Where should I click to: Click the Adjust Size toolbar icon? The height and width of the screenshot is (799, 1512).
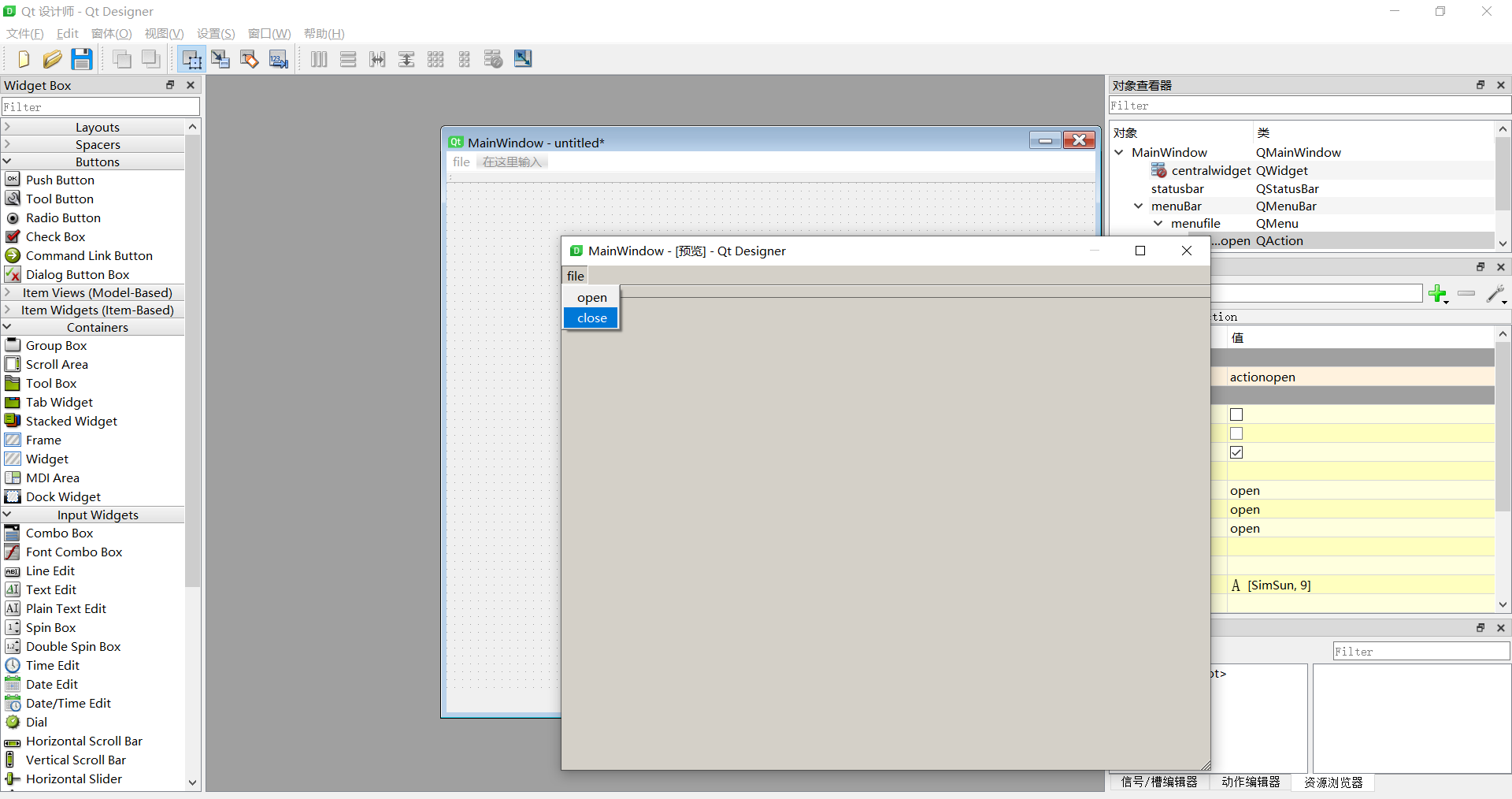pos(523,59)
